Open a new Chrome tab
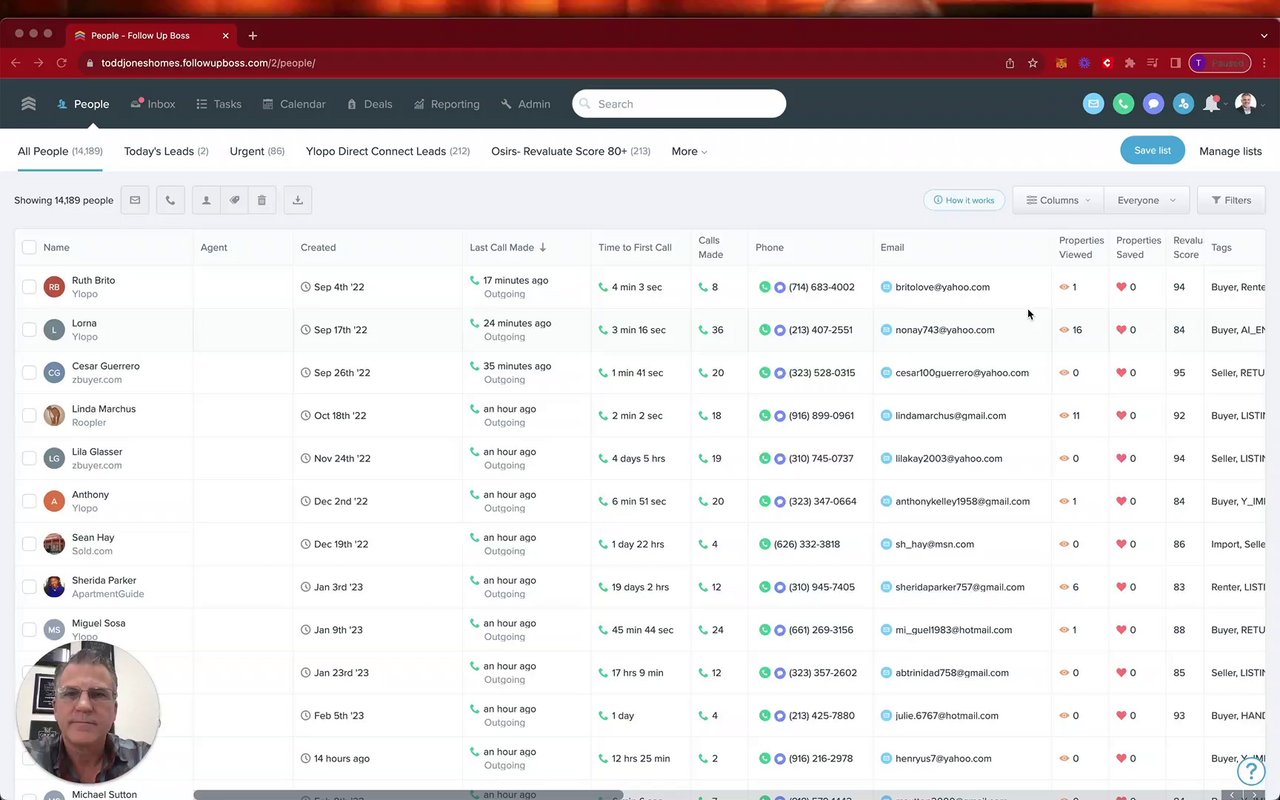The width and height of the screenshot is (1280, 800). click(253, 35)
